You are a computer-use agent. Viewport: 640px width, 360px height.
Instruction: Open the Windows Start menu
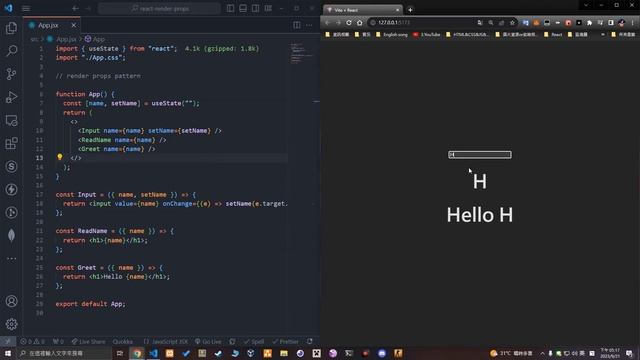(8, 353)
